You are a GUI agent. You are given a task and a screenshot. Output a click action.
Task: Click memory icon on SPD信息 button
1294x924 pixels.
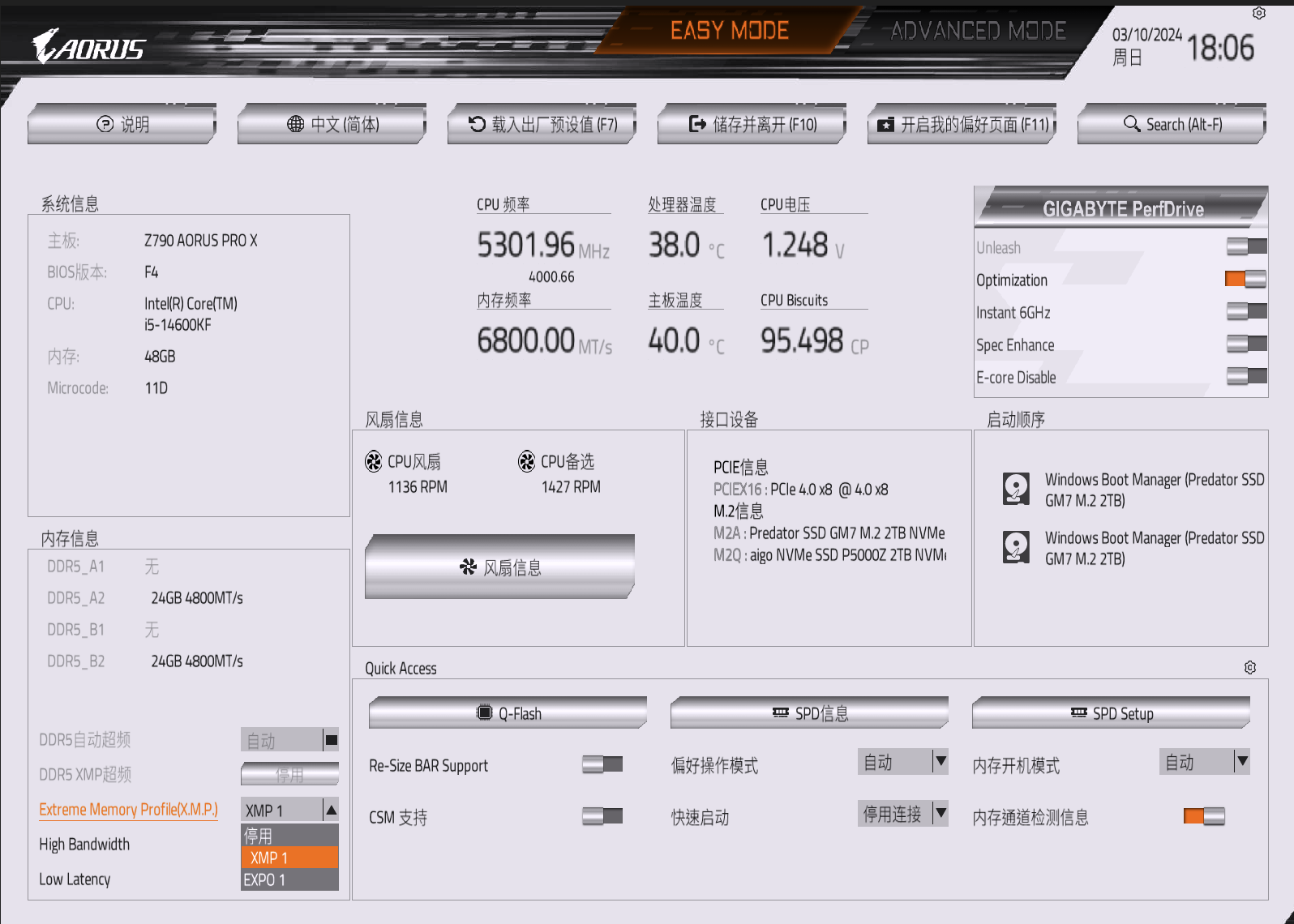(x=781, y=712)
